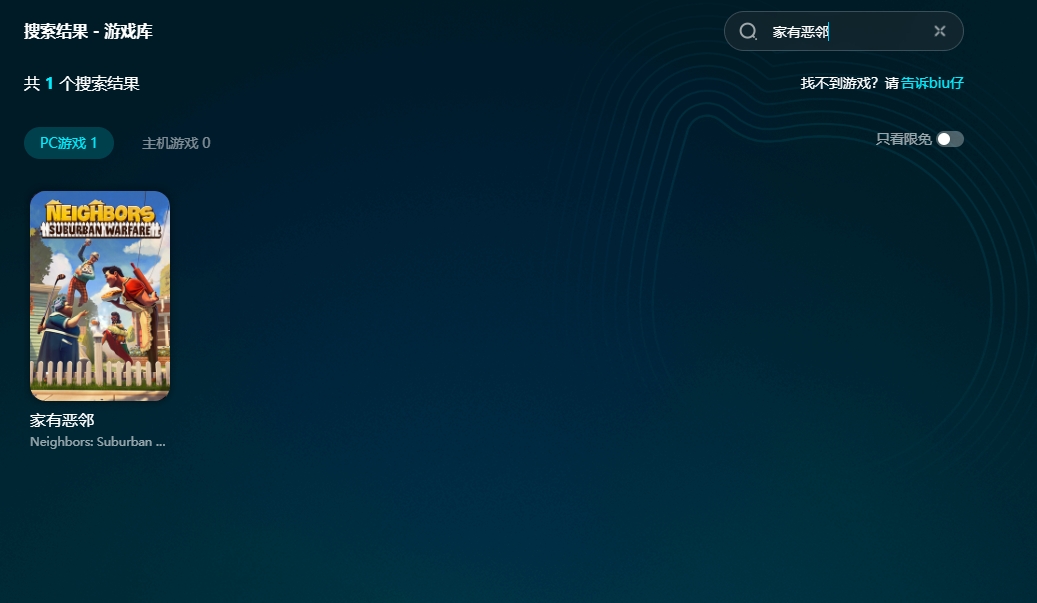Switch to the 主机游戏 0 tab
This screenshot has width=1037, height=603.
click(176, 143)
